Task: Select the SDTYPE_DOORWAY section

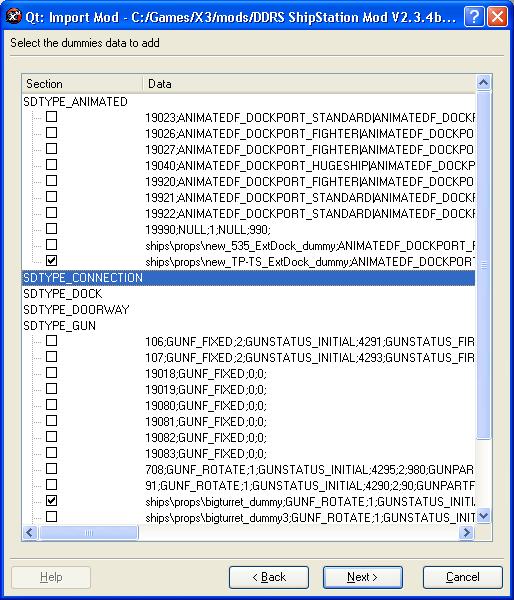Action: [x=76, y=310]
